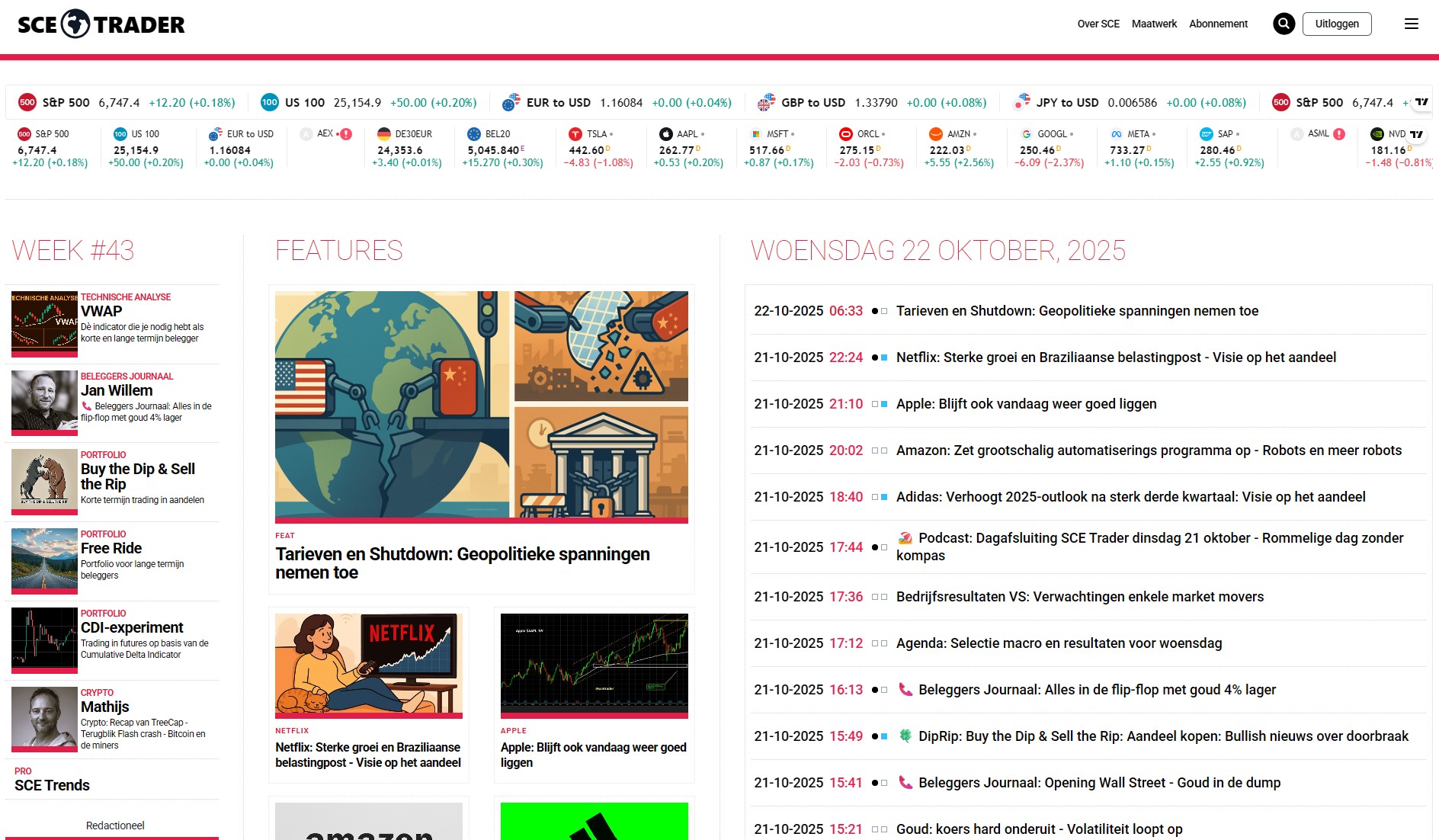Select the Redactioneel tab

[x=115, y=826]
